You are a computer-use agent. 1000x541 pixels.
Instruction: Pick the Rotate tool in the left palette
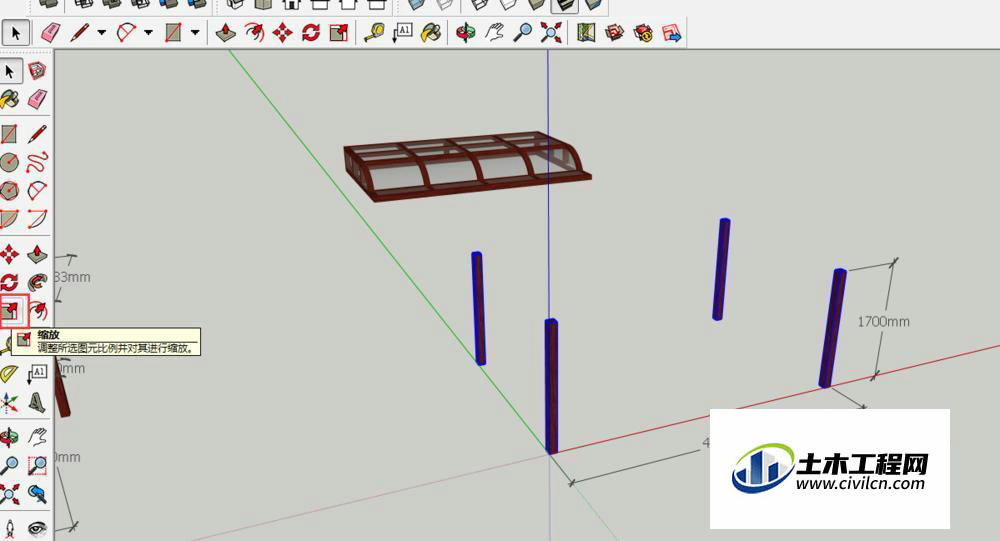pyautogui.click(x=9, y=282)
